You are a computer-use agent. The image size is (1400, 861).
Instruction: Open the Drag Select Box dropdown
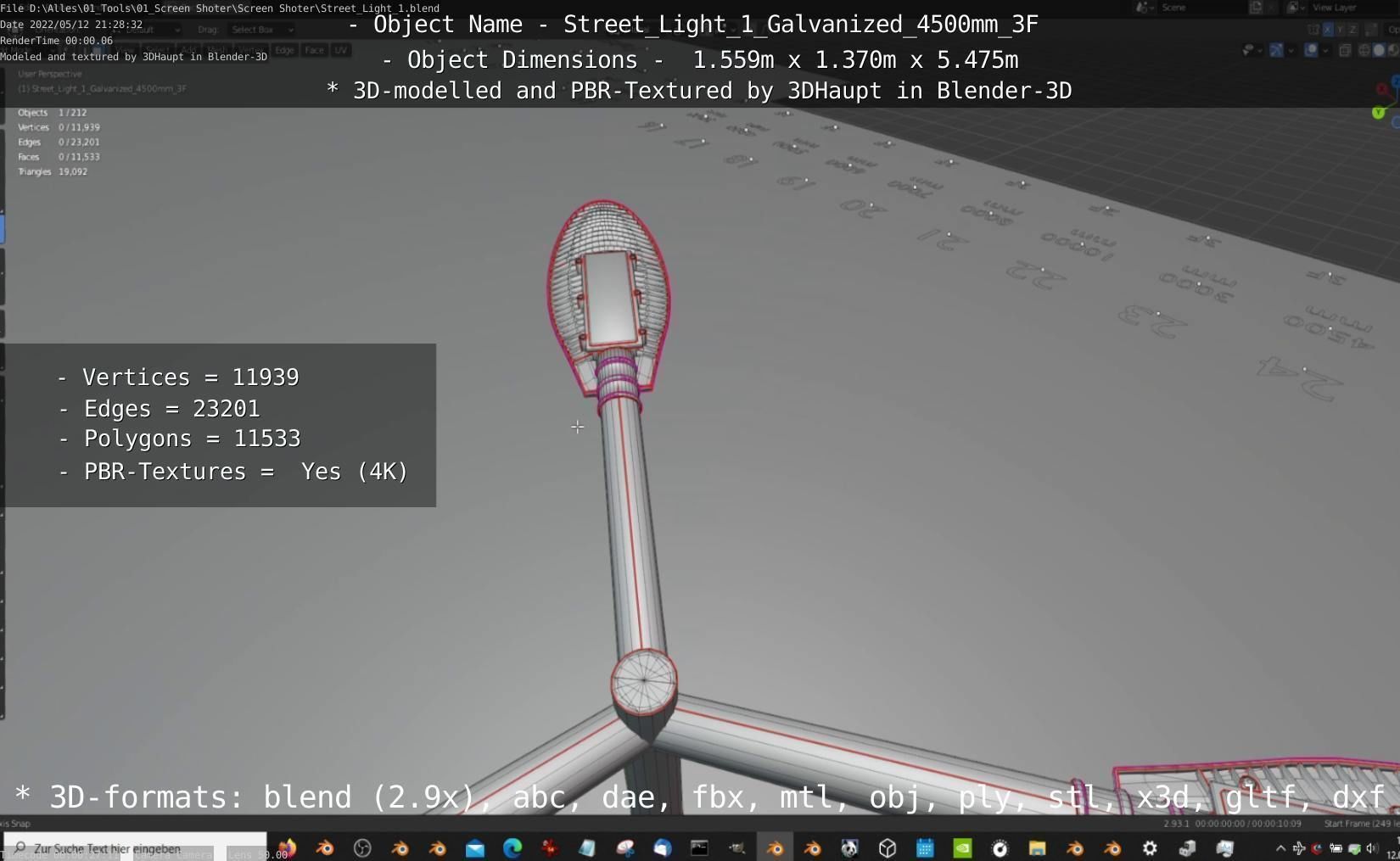point(260,30)
